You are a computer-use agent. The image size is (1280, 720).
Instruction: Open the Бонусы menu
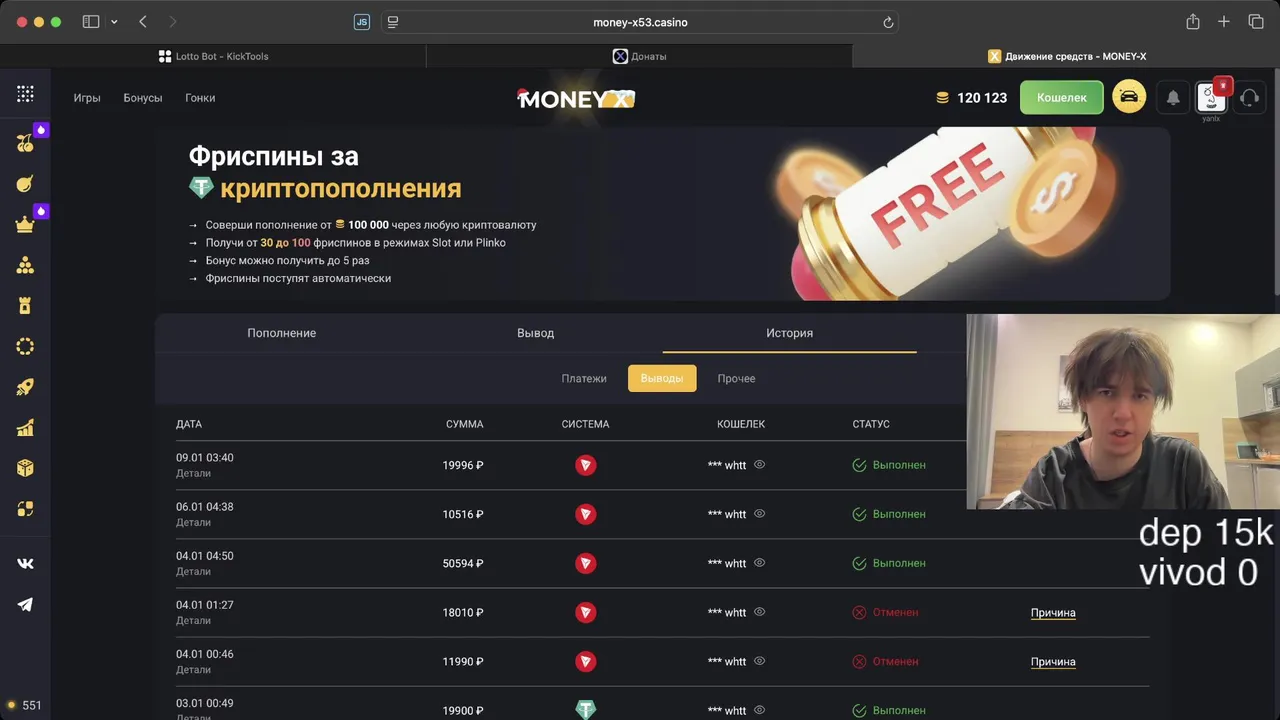143,98
